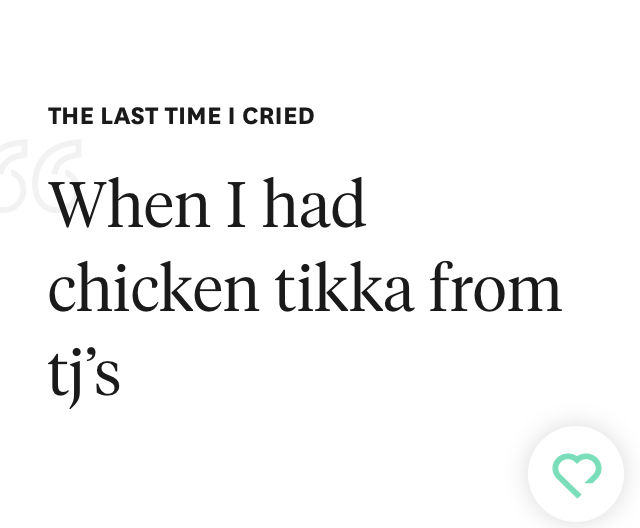
Task: Click the words 'When I had'
Action: tap(207, 203)
